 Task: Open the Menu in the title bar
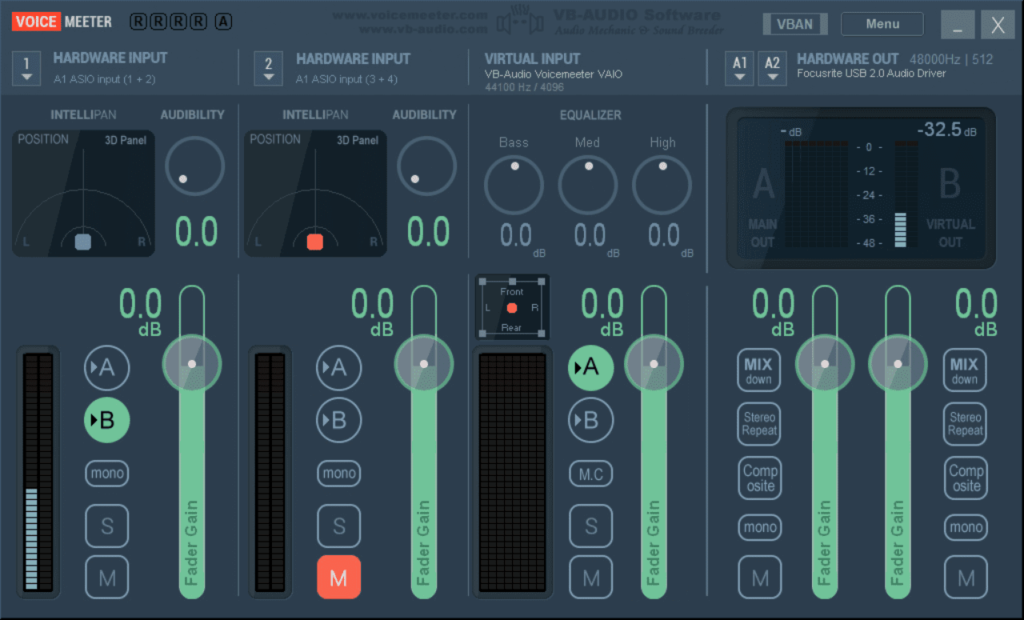pyautogui.click(x=882, y=23)
